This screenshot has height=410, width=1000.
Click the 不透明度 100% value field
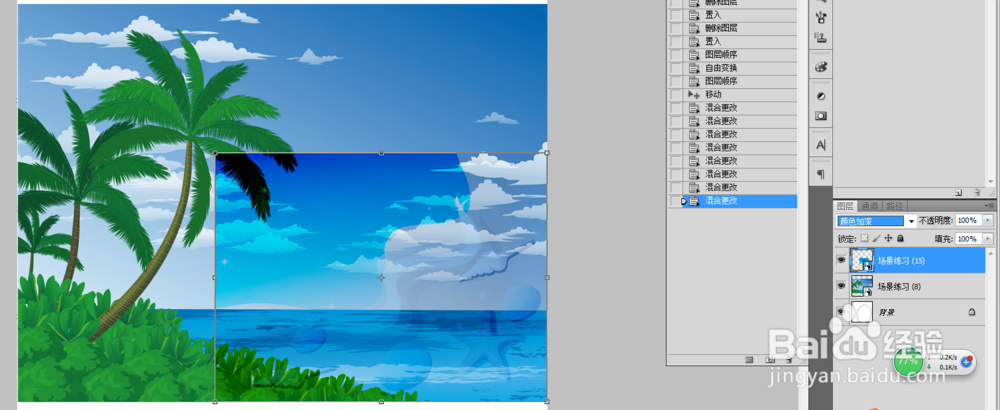[969, 220]
